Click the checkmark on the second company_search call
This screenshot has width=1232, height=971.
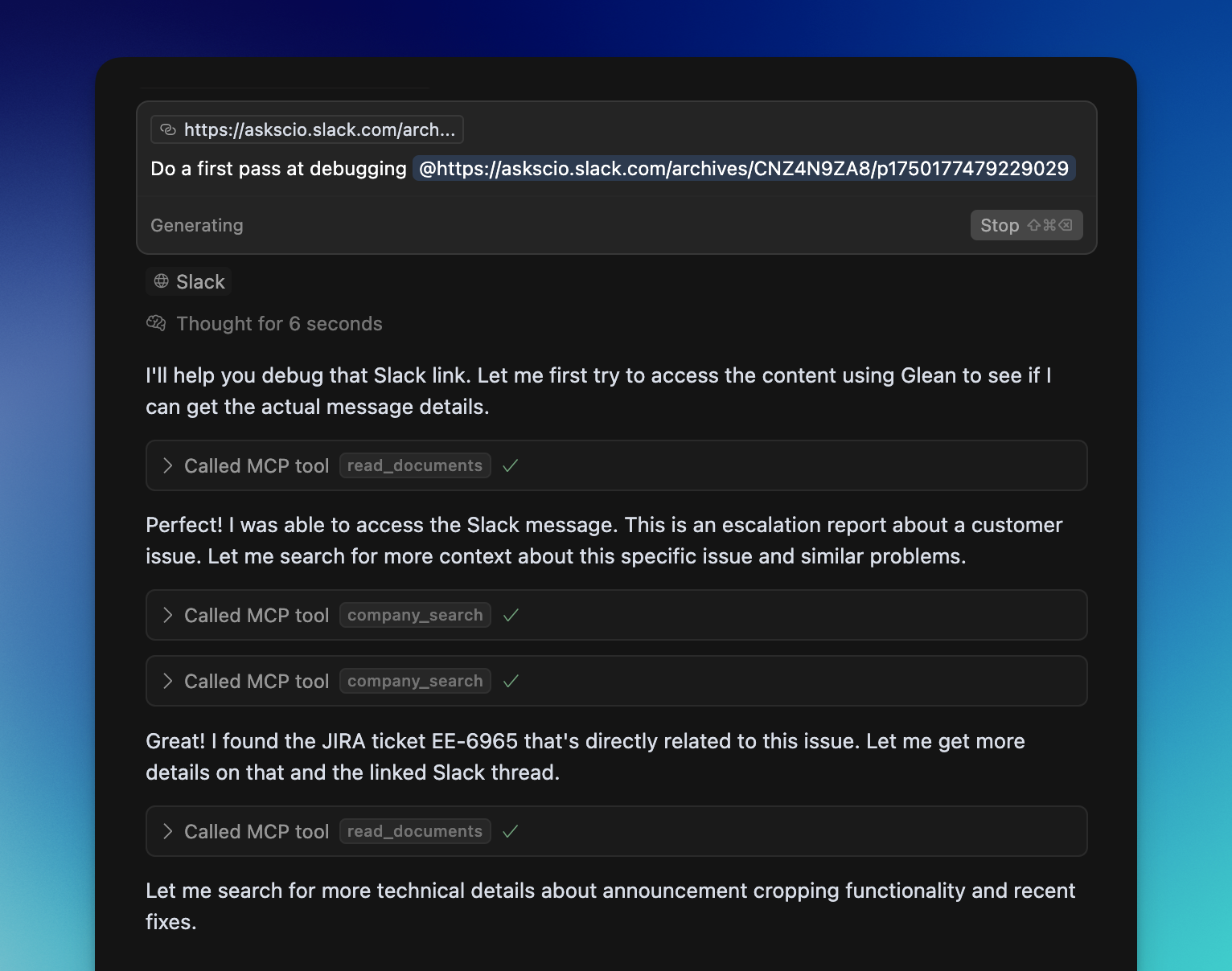[x=511, y=681]
